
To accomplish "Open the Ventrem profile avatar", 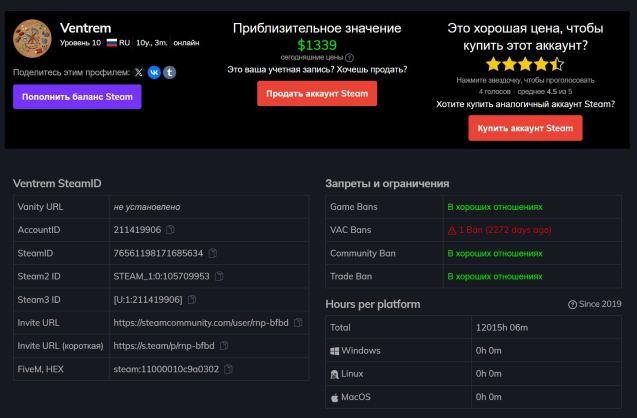I will [x=32, y=39].
